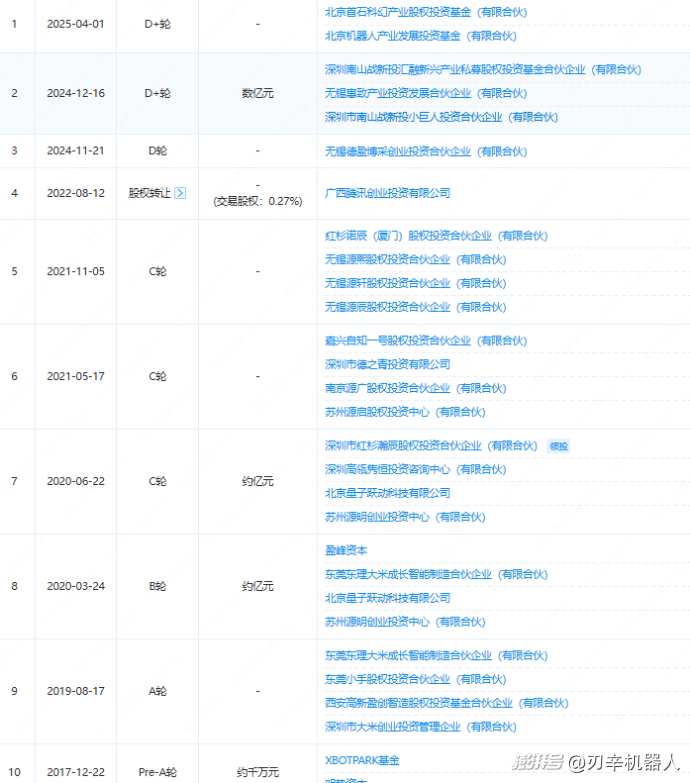Open 无锡源辰股权投资合伙企业 link
The height and width of the screenshot is (783, 690).
415,307
